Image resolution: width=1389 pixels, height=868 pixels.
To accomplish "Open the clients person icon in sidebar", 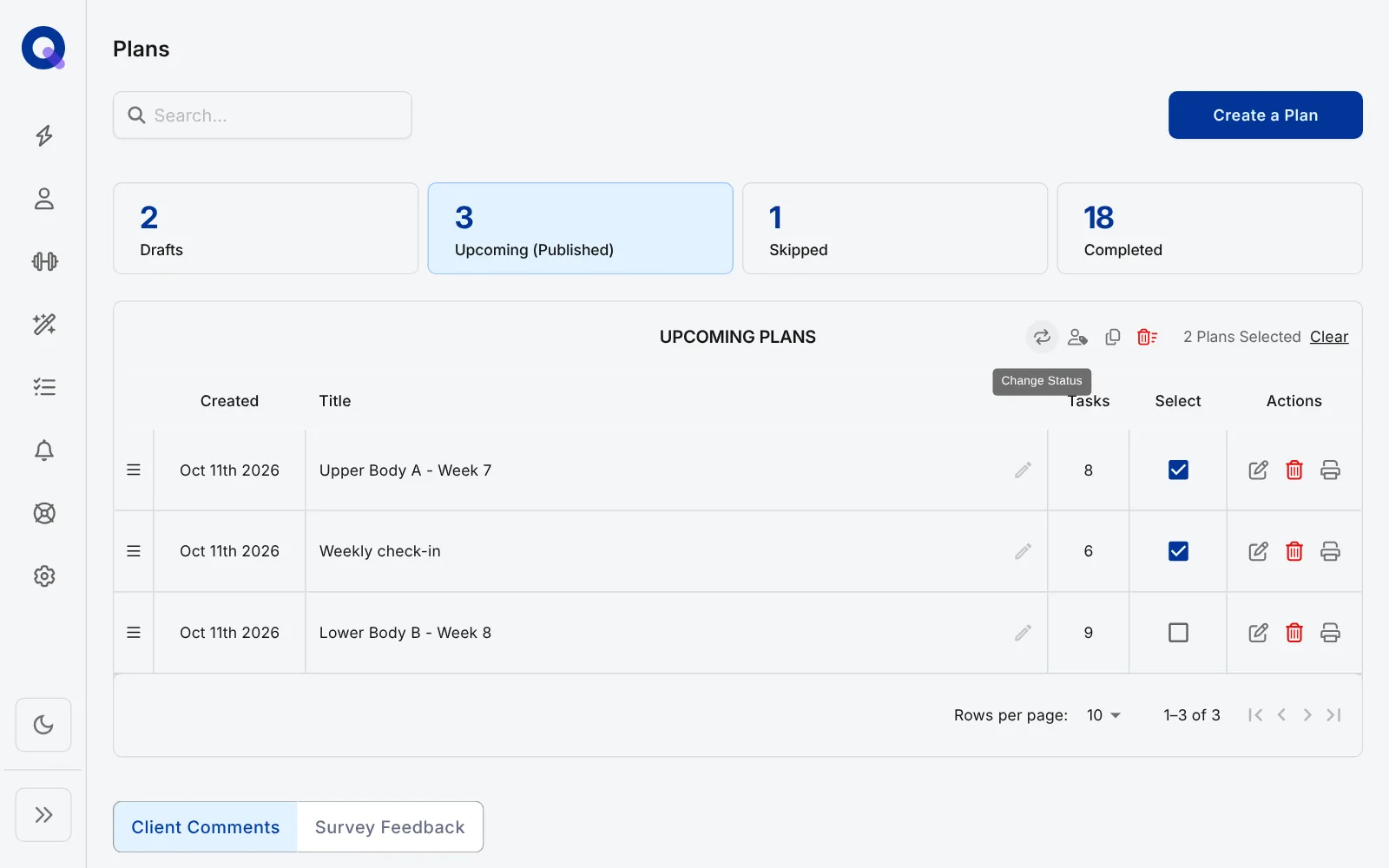I will click(x=43, y=199).
